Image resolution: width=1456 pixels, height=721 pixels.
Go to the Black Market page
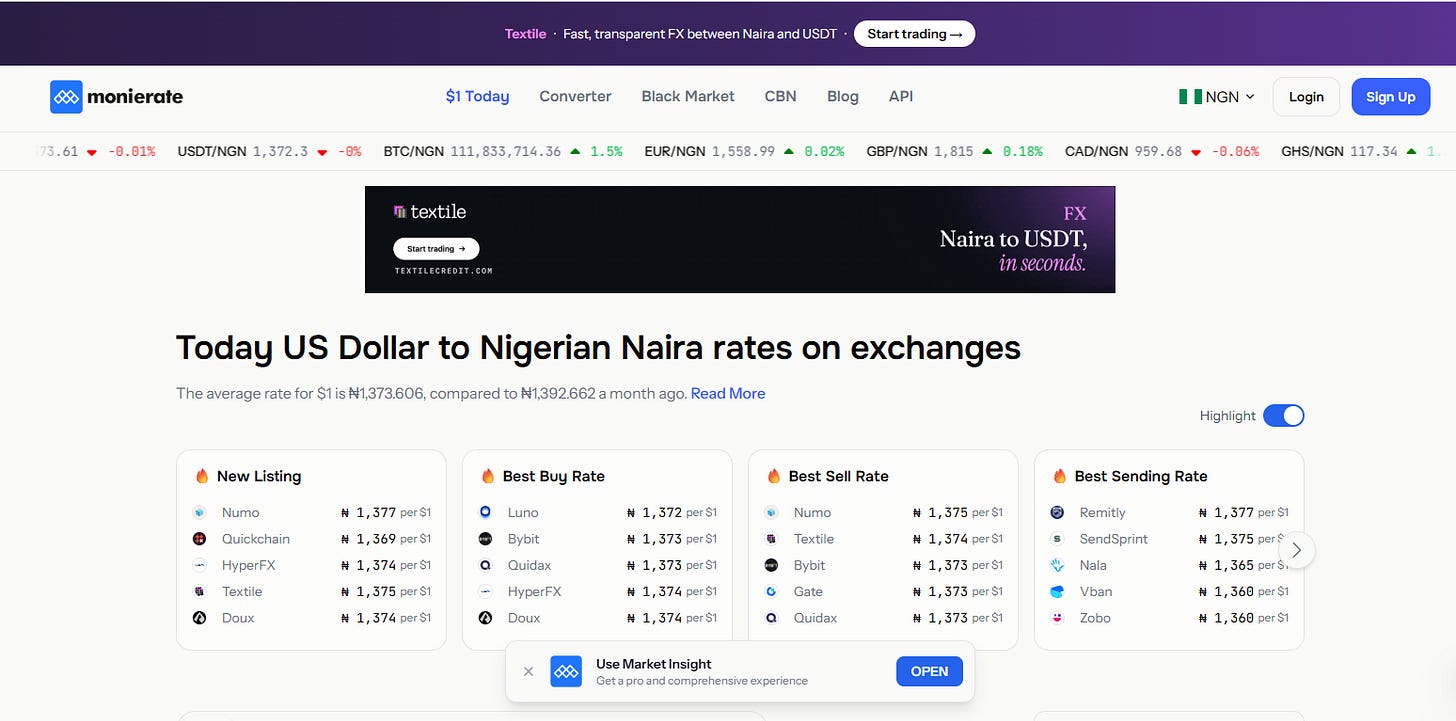click(688, 97)
